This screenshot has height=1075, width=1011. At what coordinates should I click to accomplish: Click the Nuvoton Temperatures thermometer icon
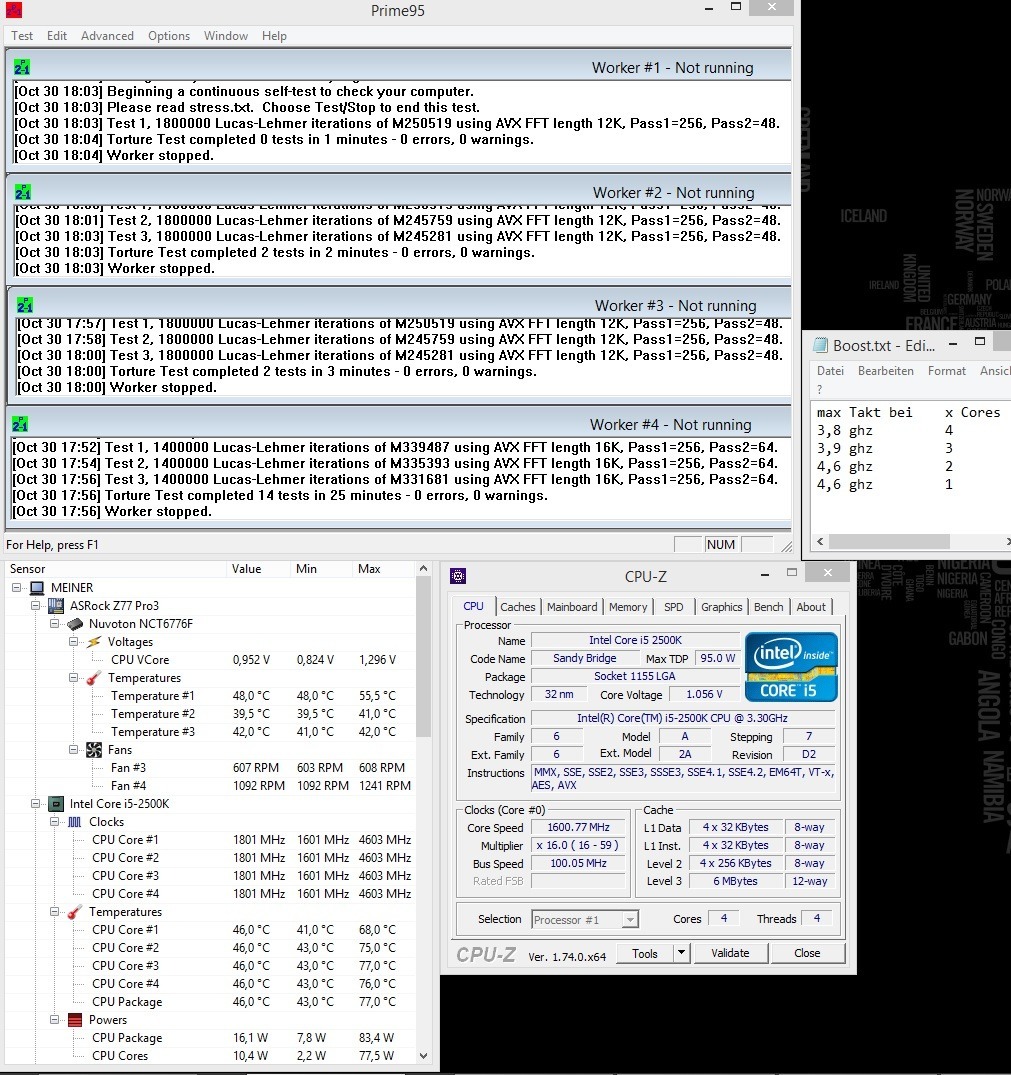[x=94, y=677]
